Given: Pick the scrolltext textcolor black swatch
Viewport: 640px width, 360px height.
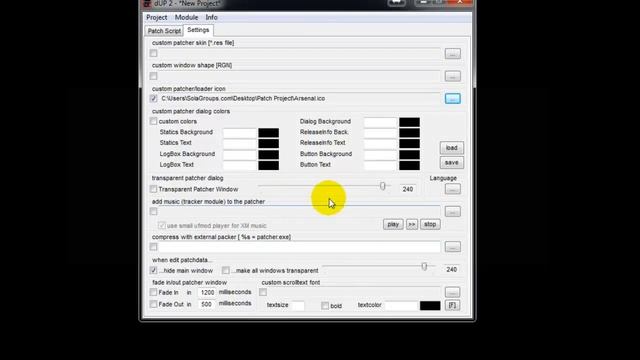Looking at the screenshot, I should click(430, 306).
